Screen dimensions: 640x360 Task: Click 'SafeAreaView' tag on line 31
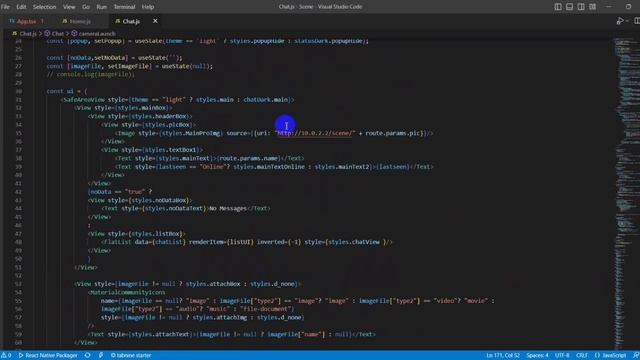click(x=84, y=100)
